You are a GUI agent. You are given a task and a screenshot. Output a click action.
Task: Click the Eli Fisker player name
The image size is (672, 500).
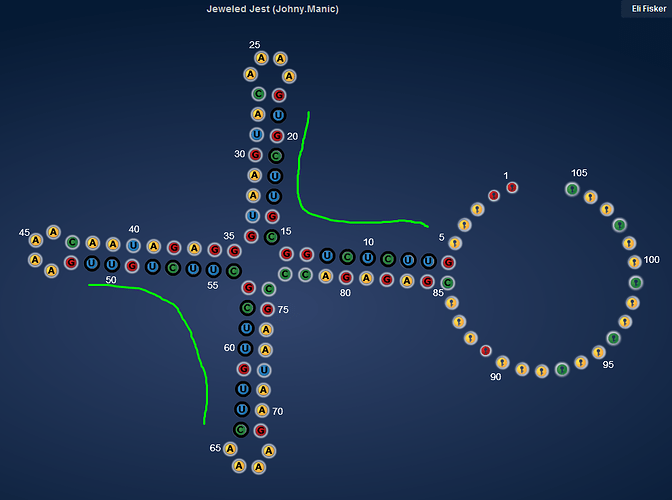648,8
